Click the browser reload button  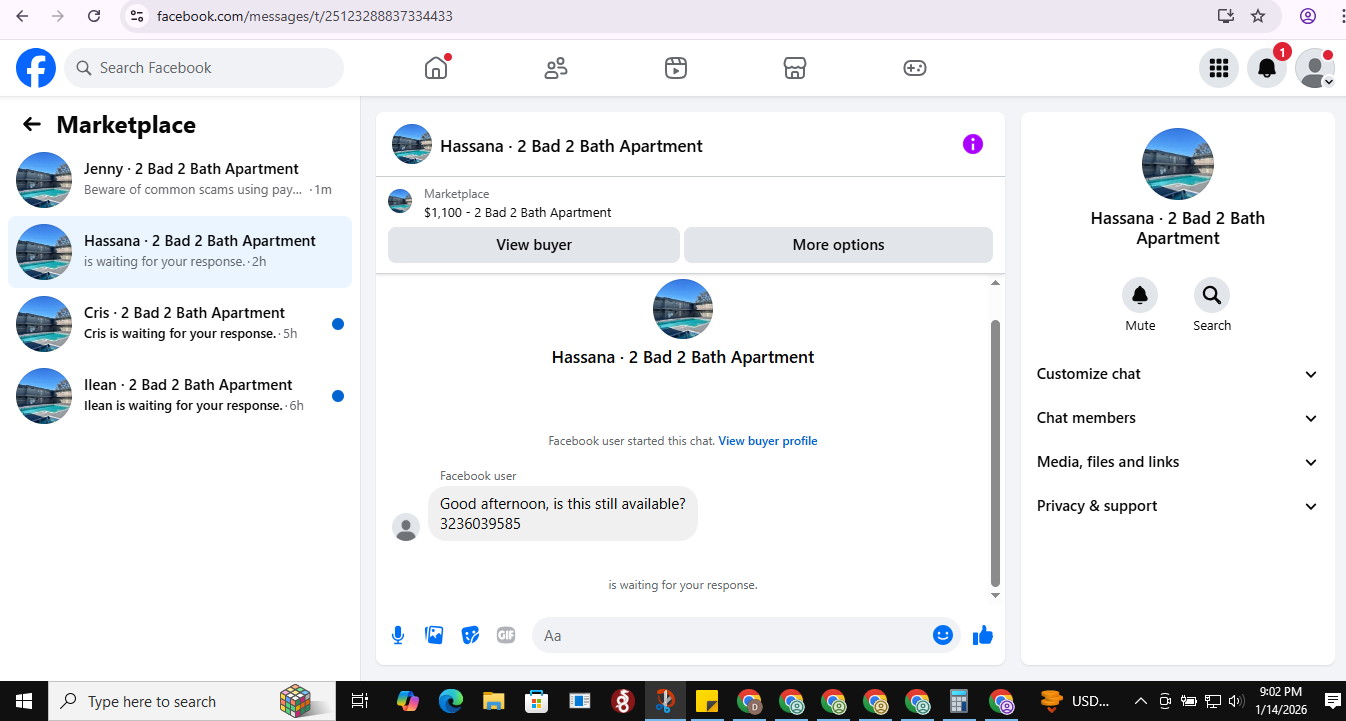(x=94, y=16)
